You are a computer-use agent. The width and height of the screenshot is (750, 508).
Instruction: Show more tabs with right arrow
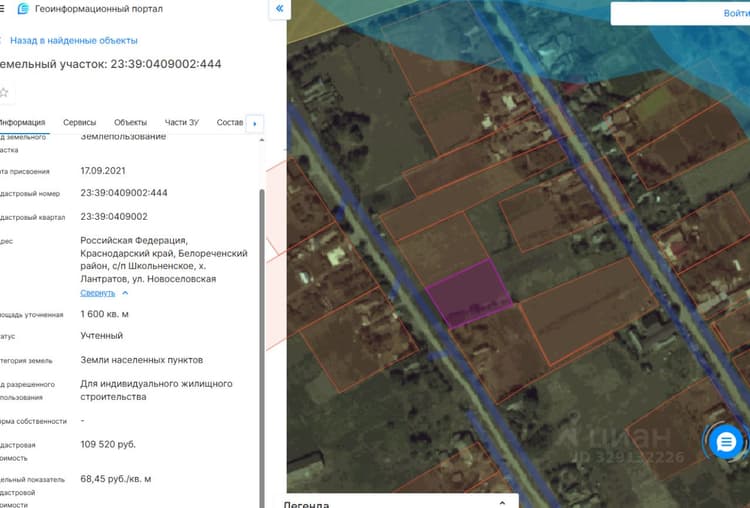[x=254, y=123]
